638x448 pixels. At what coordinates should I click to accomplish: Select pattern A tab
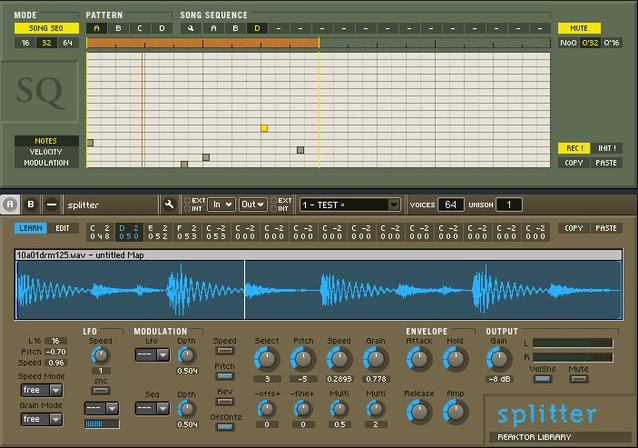pyautogui.click(x=96, y=28)
